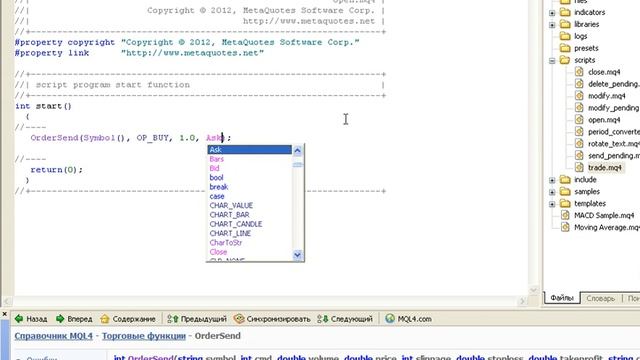
Task: Select the scripts folder icon
Action: click(565, 60)
